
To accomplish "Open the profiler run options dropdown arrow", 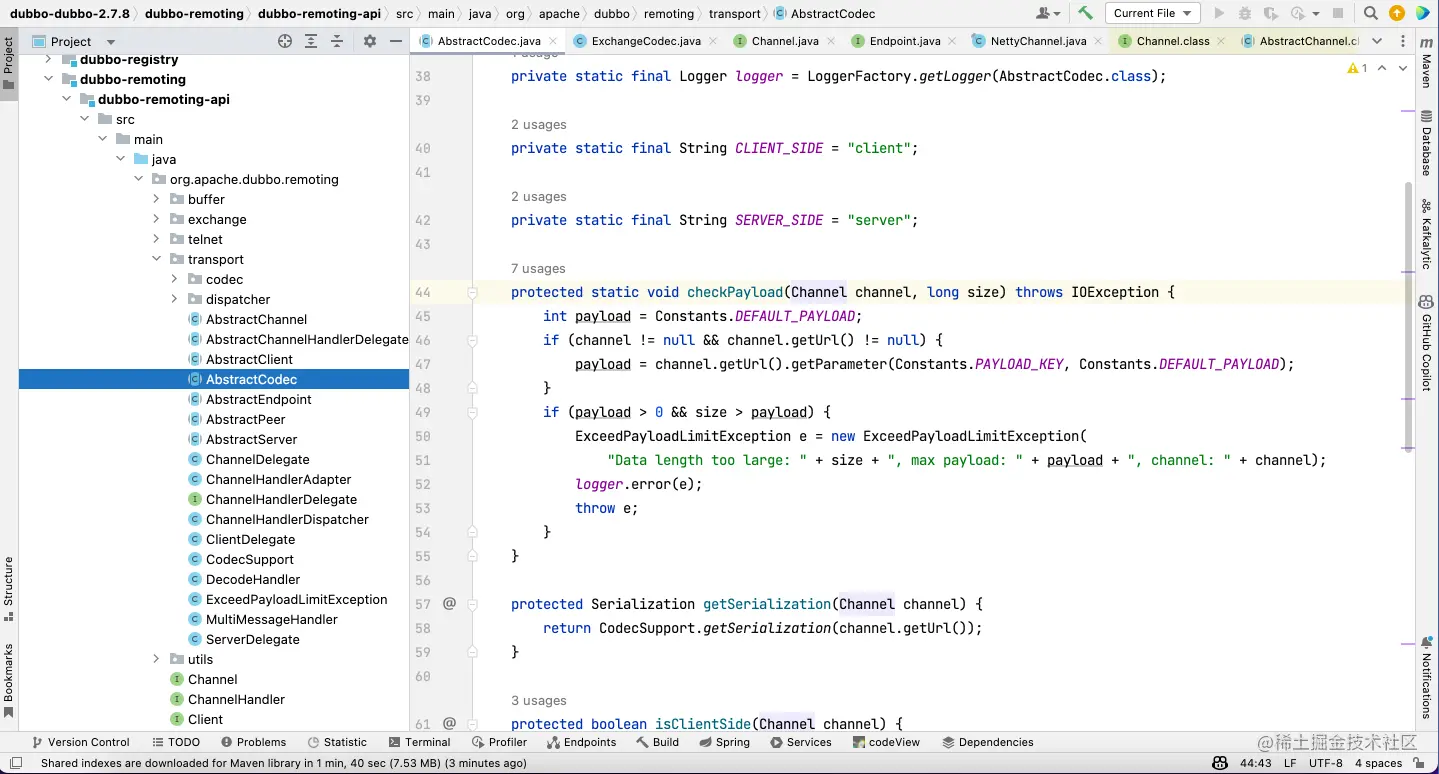I will [x=1314, y=13].
